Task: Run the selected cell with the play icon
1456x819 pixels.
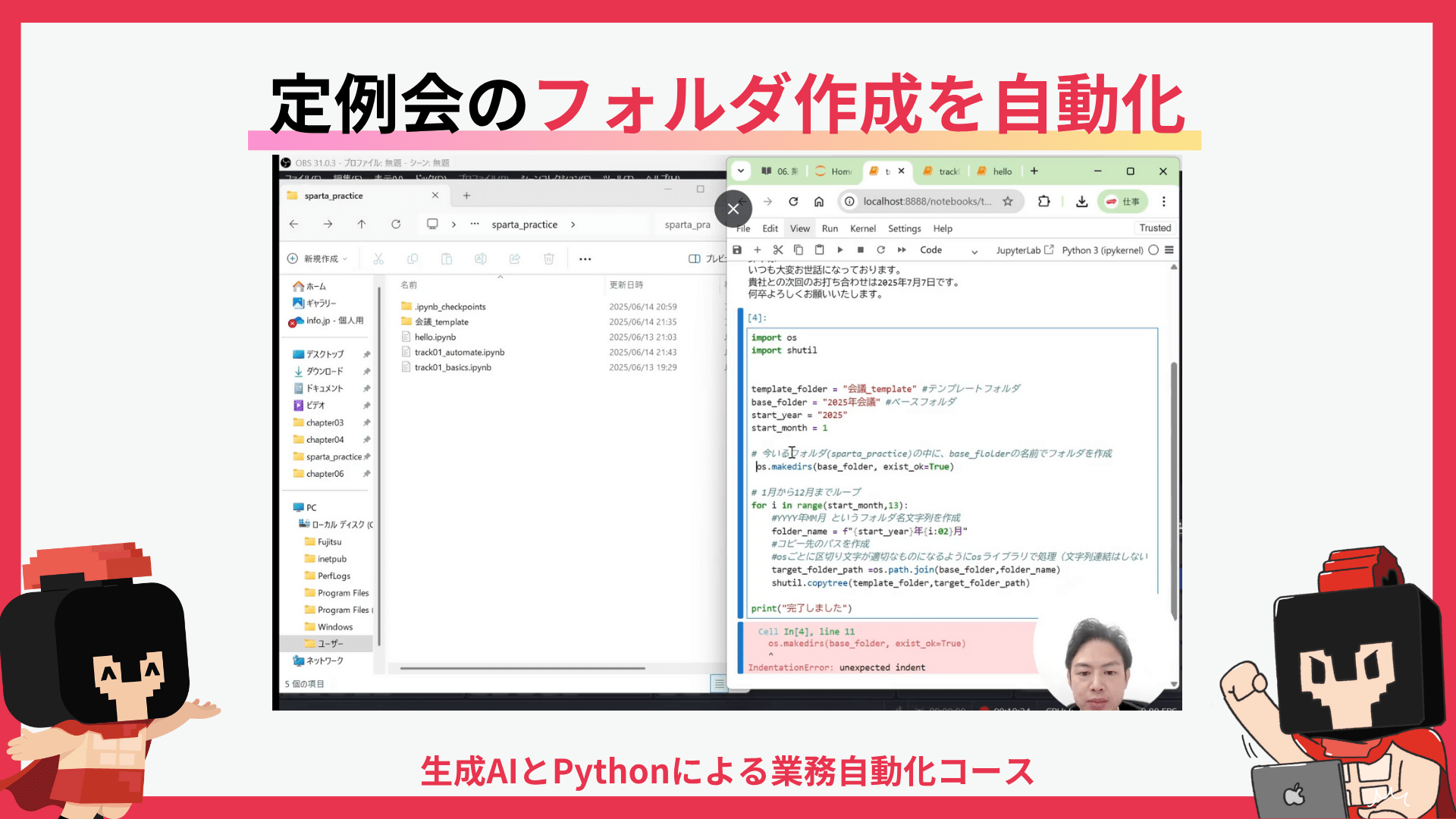Action: tap(839, 250)
